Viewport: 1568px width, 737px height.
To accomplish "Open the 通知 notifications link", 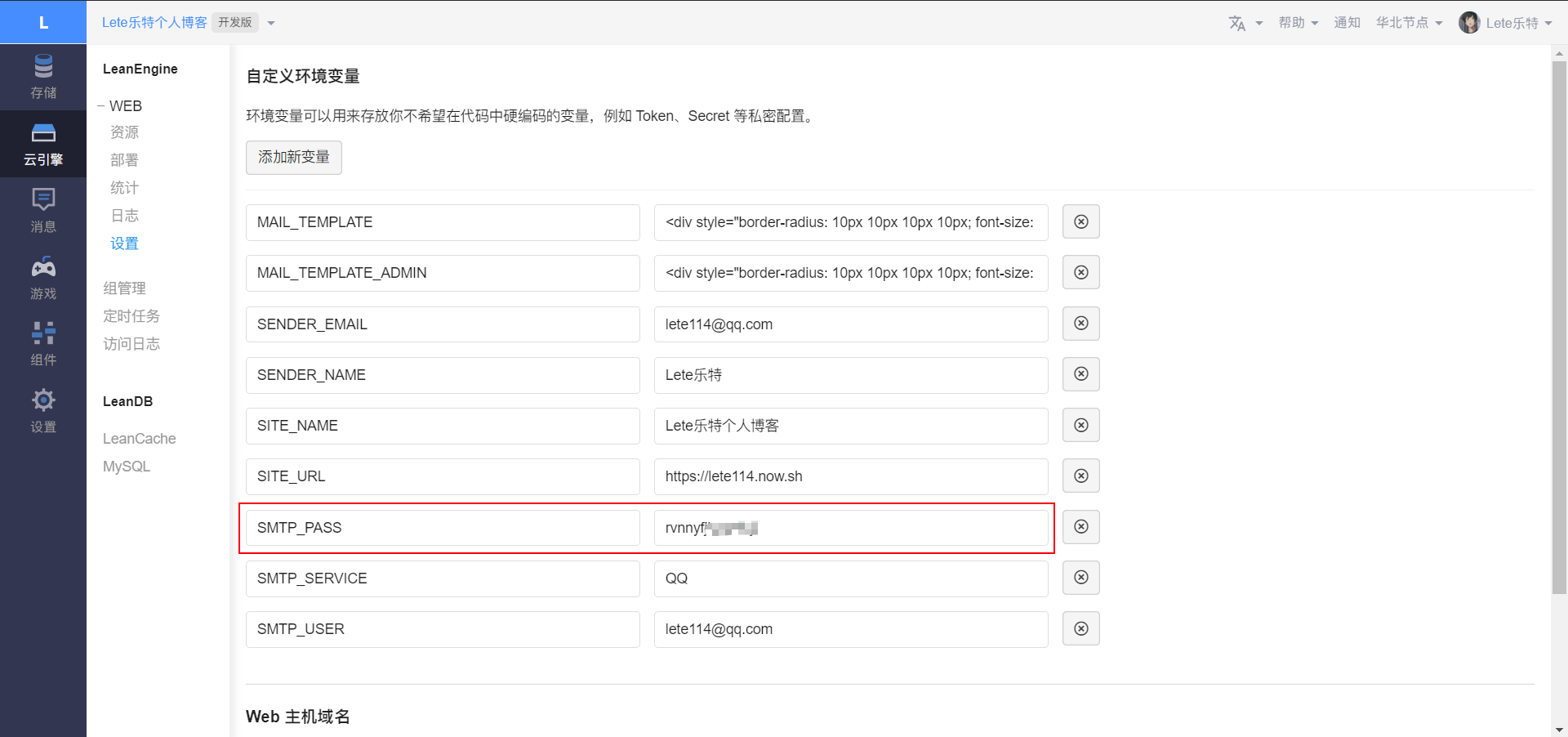I will point(1347,23).
